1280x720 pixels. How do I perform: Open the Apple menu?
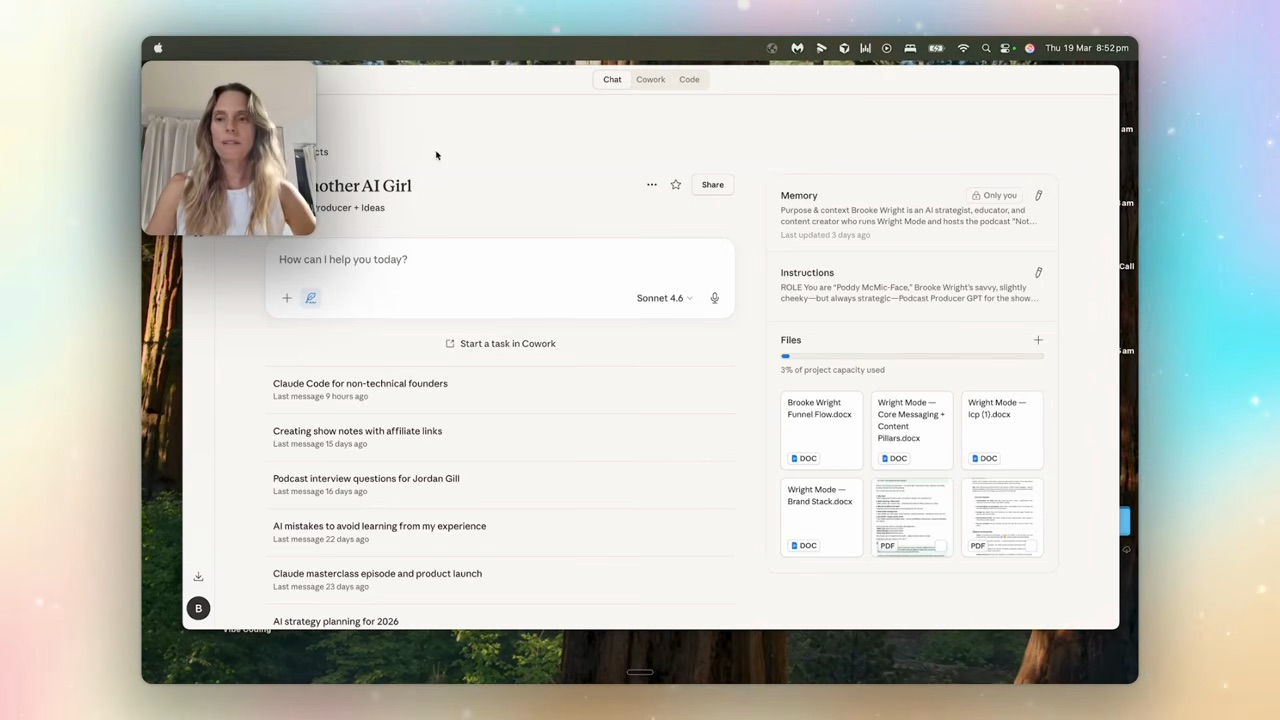[x=158, y=48]
